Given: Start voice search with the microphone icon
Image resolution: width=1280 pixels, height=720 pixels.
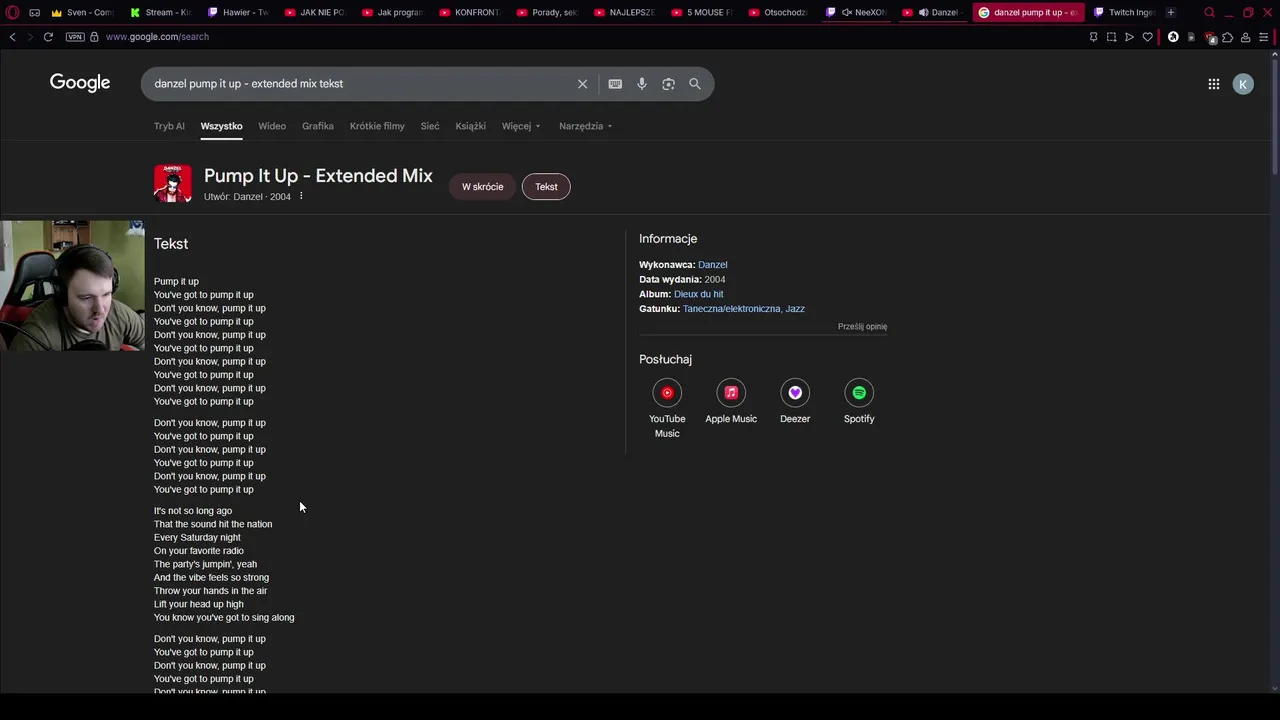Looking at the screenshot, I should pyautogui.click(x=642, y=84).
